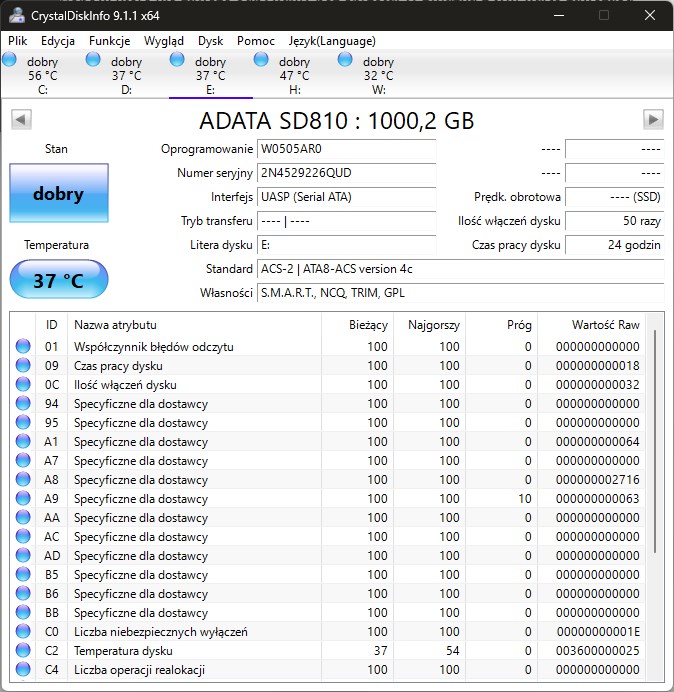This screenshot has width=674, height=692.
Task: Open the Wygląd menu
Action: tap(164, 41)
